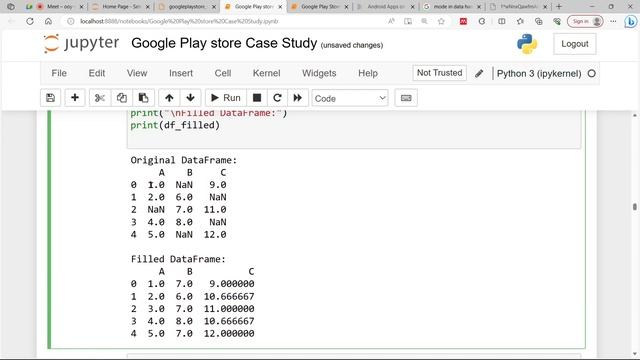Viewport: 640px width, 360px height.
Task: Switch to the Meet browser tab
Action: (55, 7)
